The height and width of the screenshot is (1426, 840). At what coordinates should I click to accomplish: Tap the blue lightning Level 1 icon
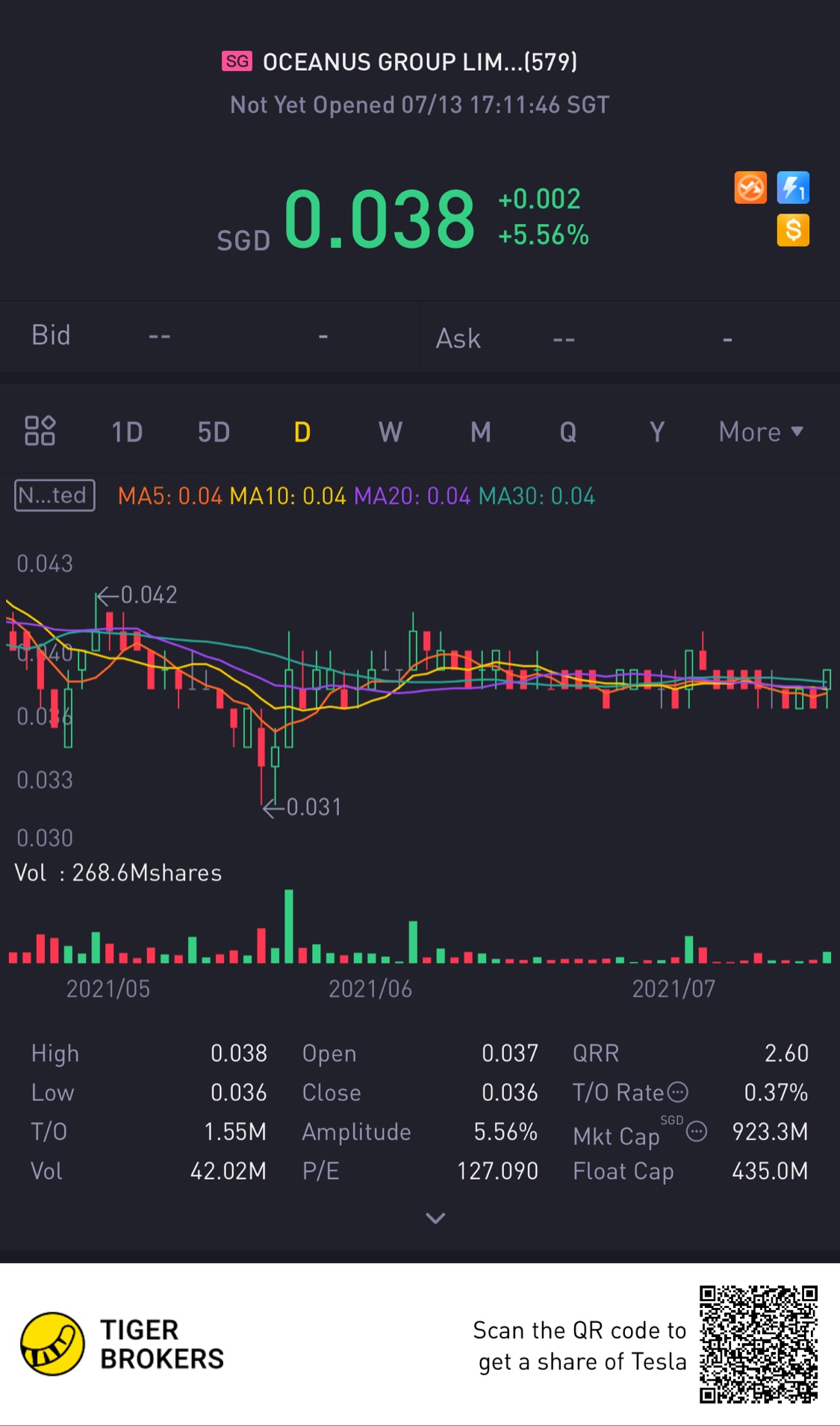(793, 187)
